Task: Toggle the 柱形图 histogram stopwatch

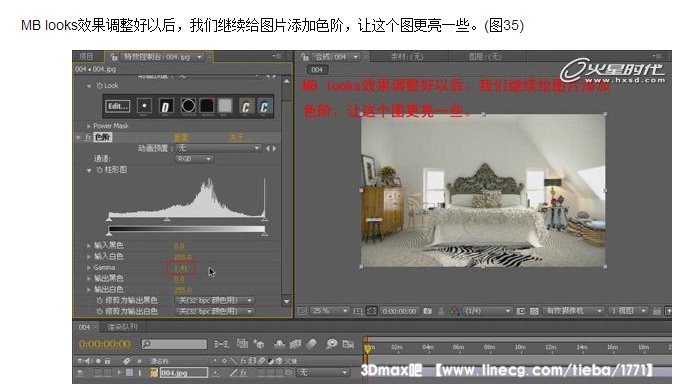Action: [99, 170]
